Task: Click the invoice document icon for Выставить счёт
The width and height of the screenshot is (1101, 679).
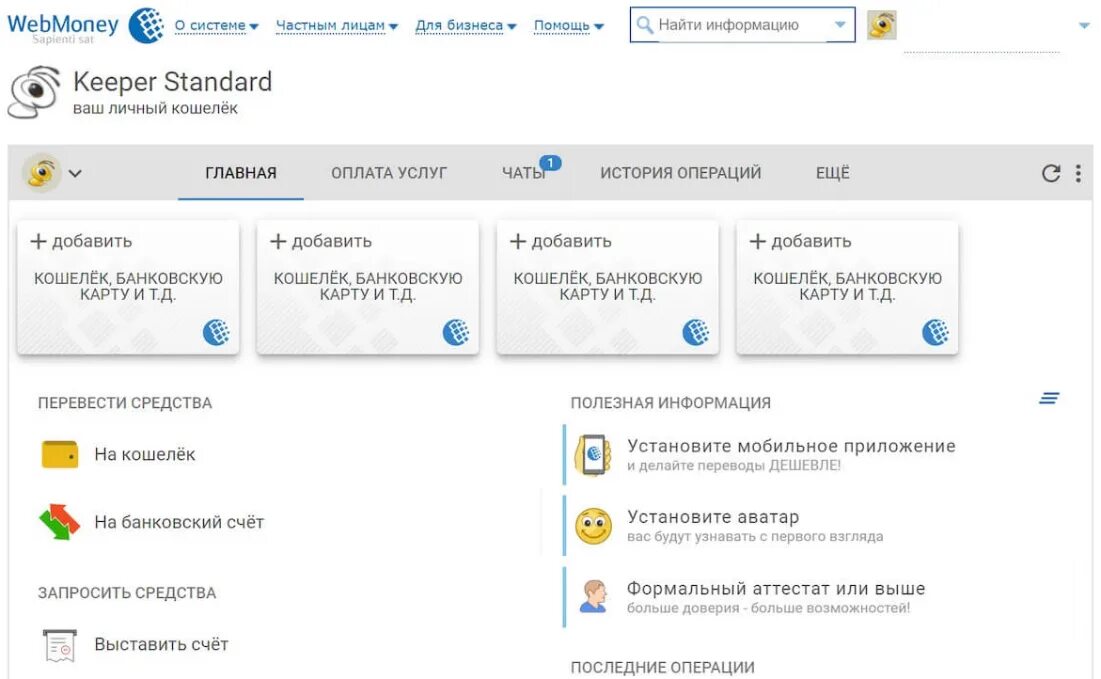Action: pos(60,645)
